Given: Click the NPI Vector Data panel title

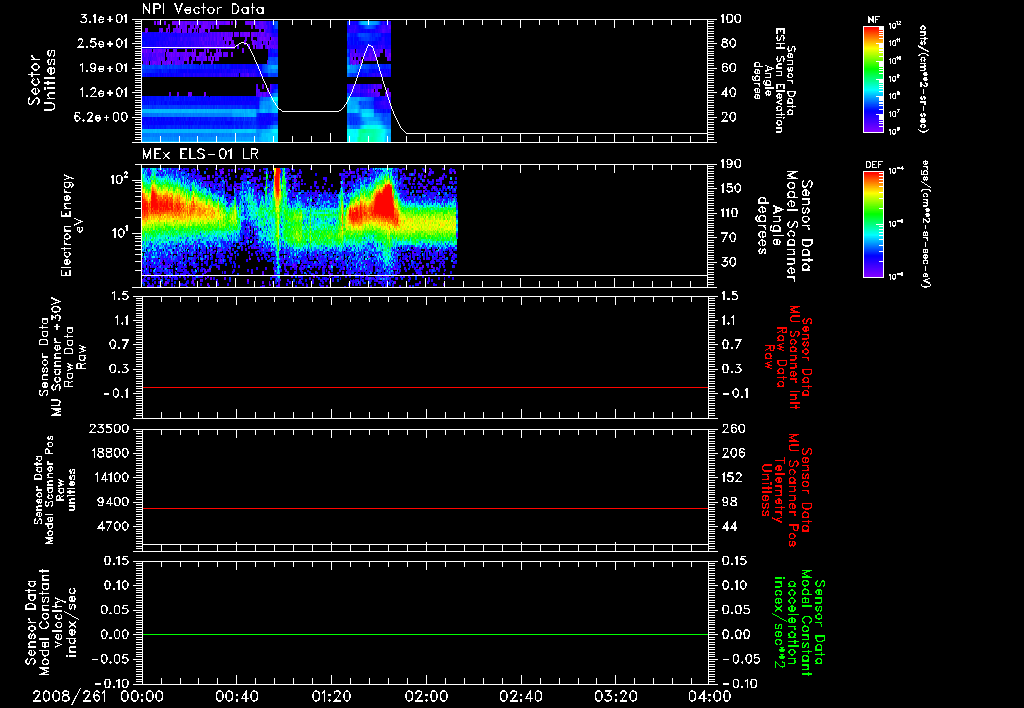Looking at the screenshot, I should pos(203,9).
